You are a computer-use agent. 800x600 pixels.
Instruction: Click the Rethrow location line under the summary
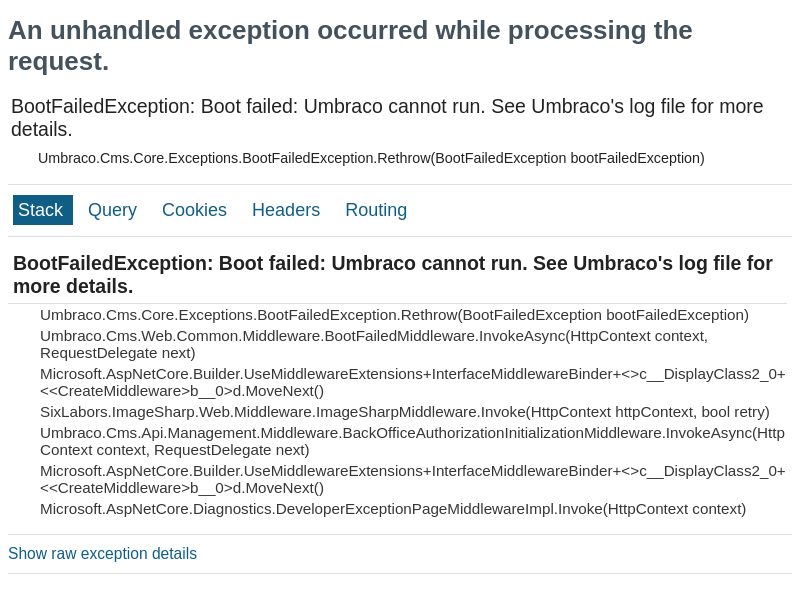point(371,158)
